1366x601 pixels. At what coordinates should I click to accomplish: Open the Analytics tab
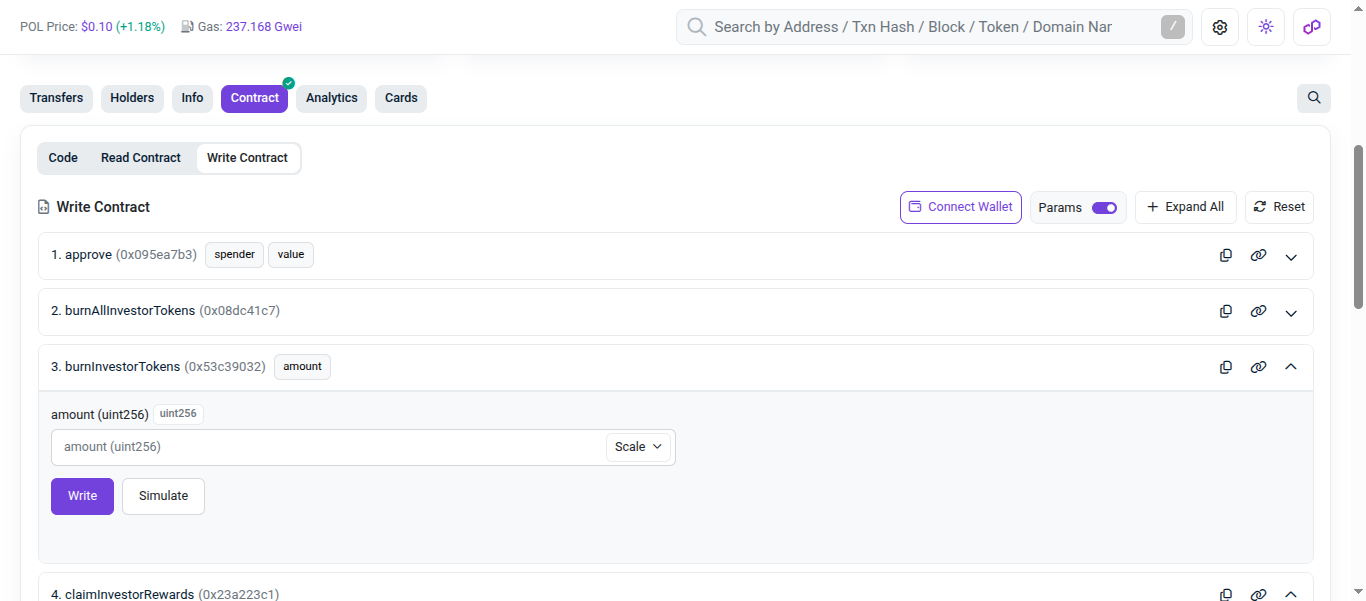(x=331, y=98)
